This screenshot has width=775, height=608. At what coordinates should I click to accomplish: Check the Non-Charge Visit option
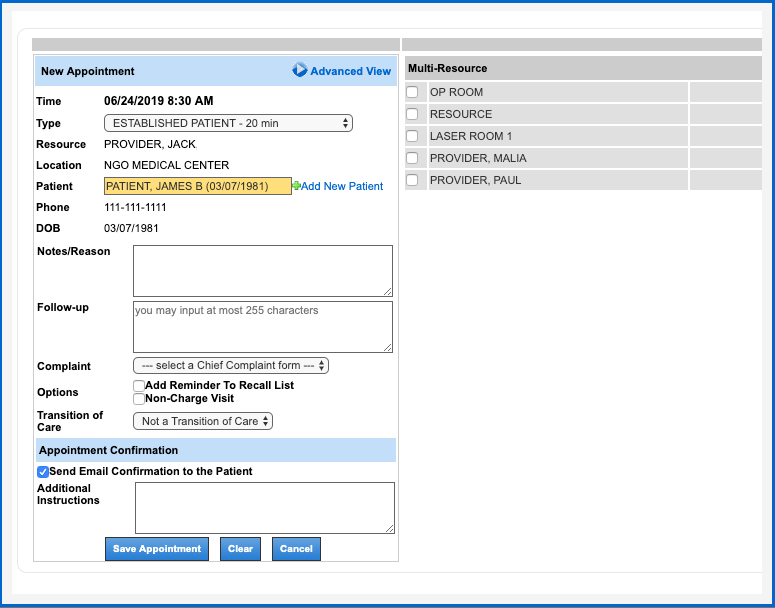pyautogui.click(x=139, y=399)
